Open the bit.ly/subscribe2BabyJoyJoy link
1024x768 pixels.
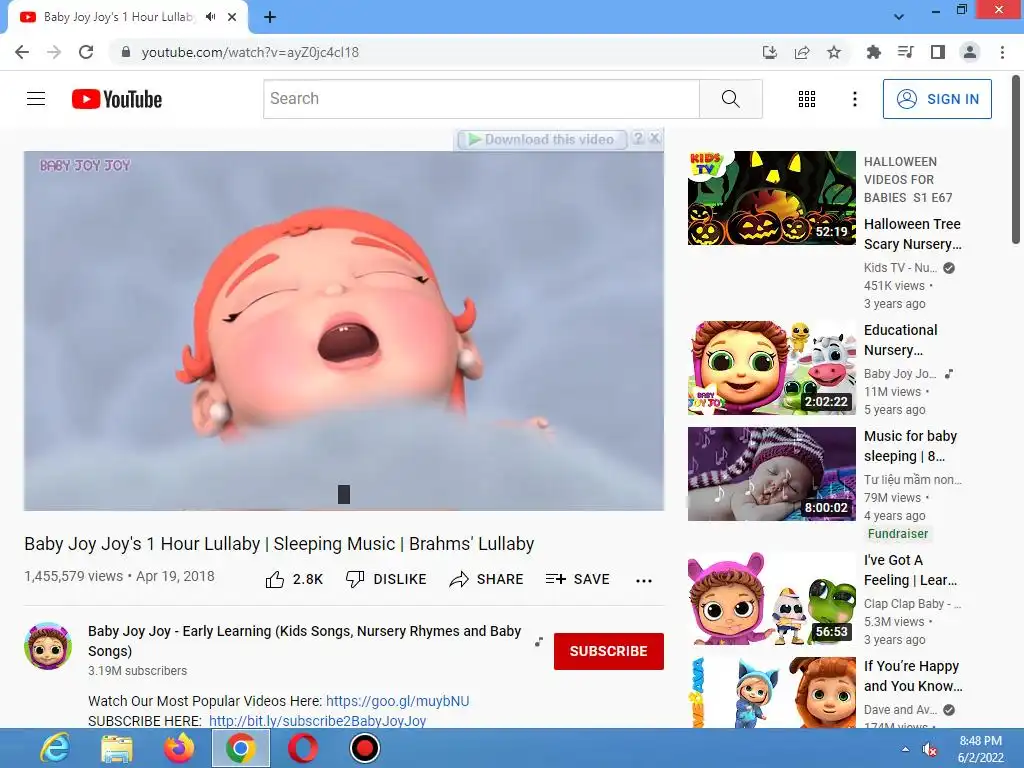tap(317, 721)
